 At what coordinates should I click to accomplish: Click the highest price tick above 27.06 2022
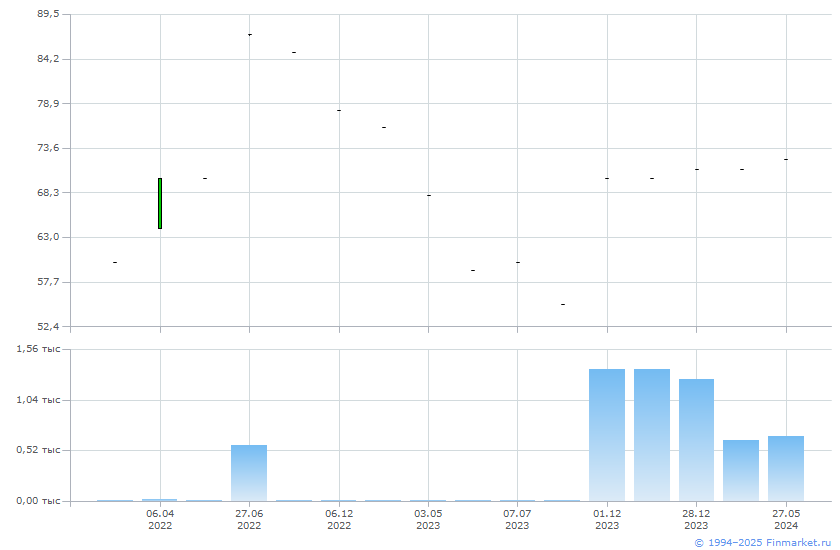coord(250,35)
